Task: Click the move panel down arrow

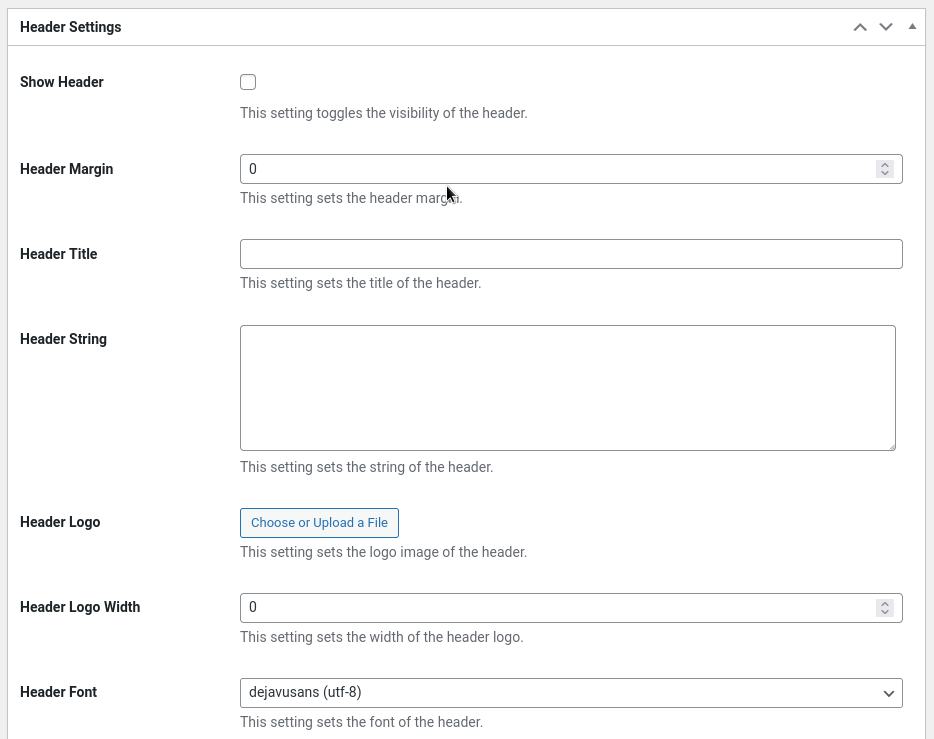Action: pyautogui.click(x=885, y=27)
